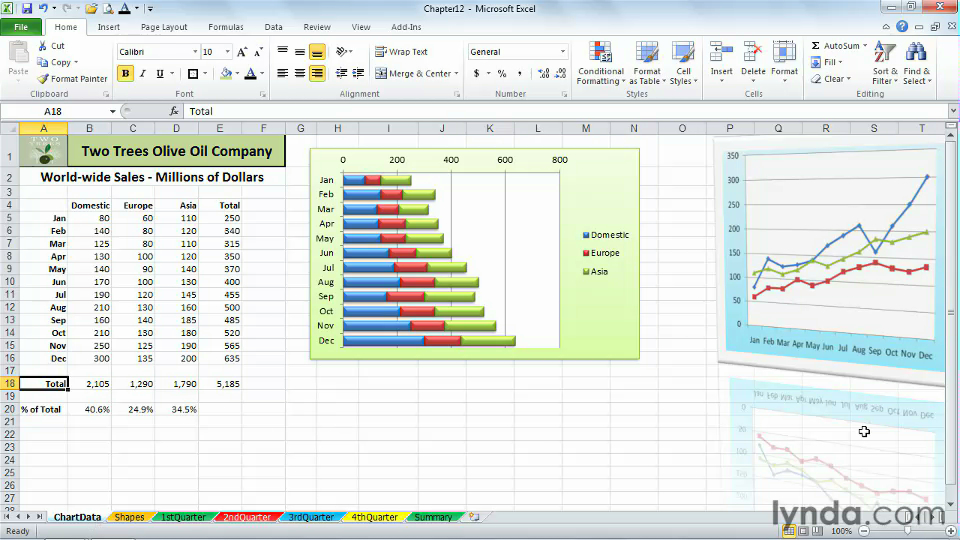Open the Clear dropdown
This screenshot has width=960, height=540.
831,79
